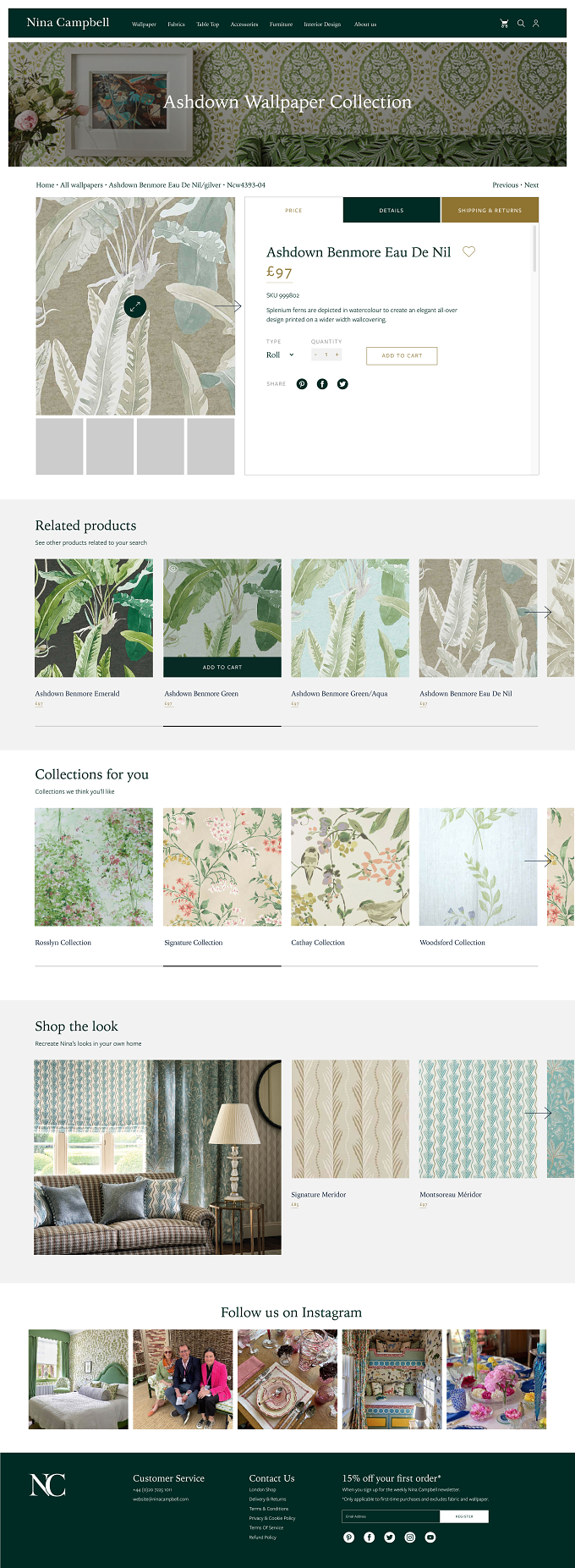Viewport: 575px width, 1568px height.
Task: Click ADD TO CART on Ashdown Benmore Green
Action: pos(222,667)
